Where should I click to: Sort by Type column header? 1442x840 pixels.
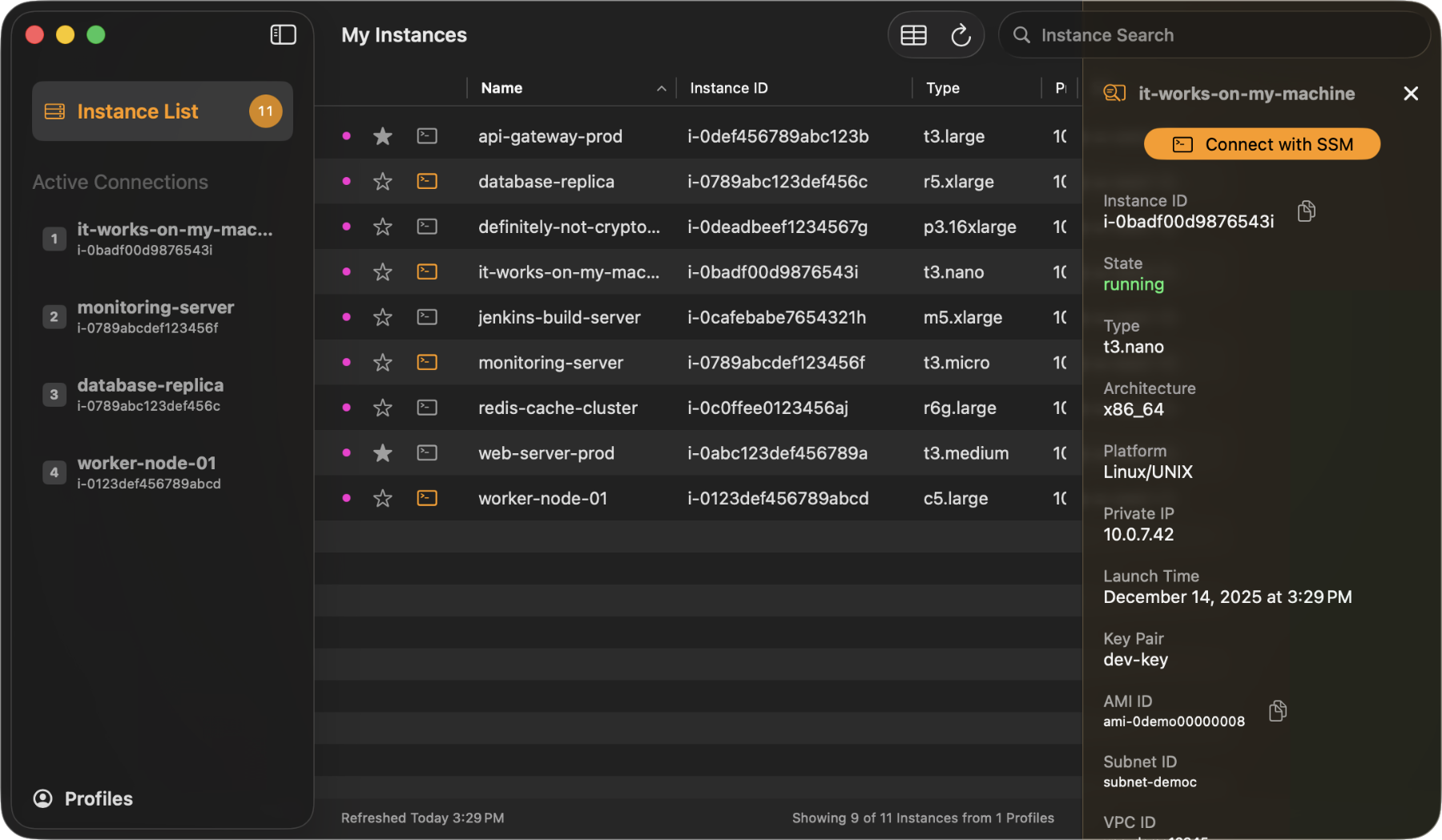tap(977, 88)
